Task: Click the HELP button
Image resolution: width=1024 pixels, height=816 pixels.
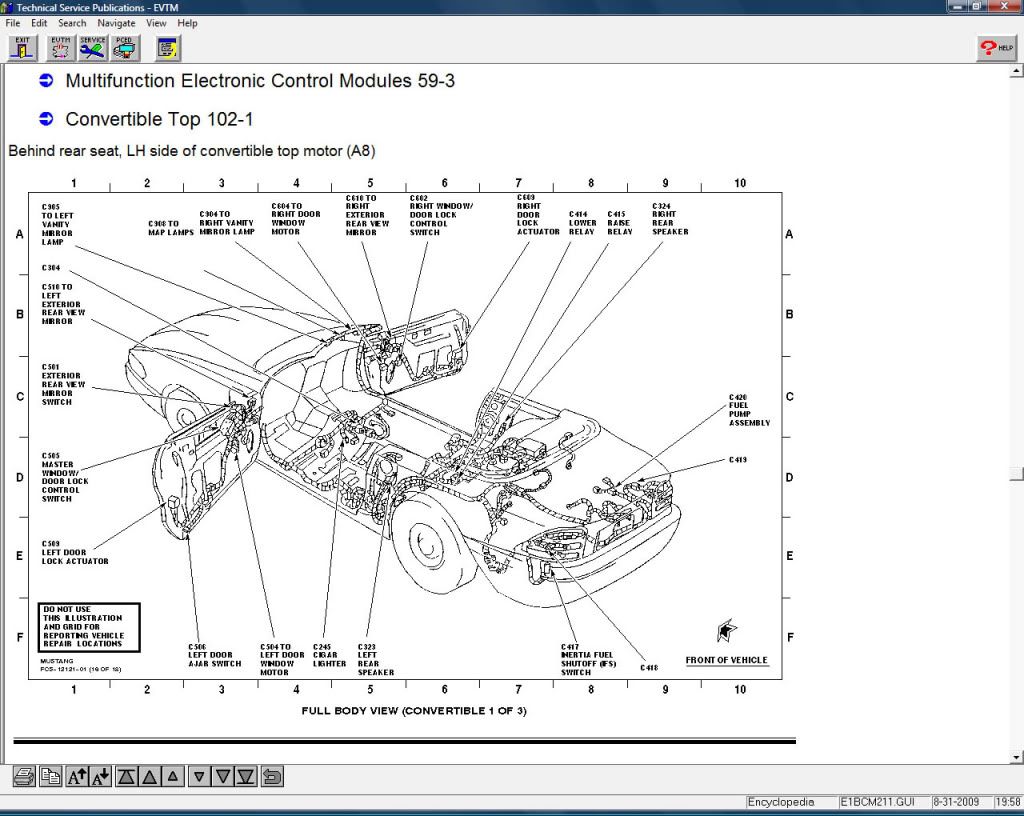Action: coord(995,47)
